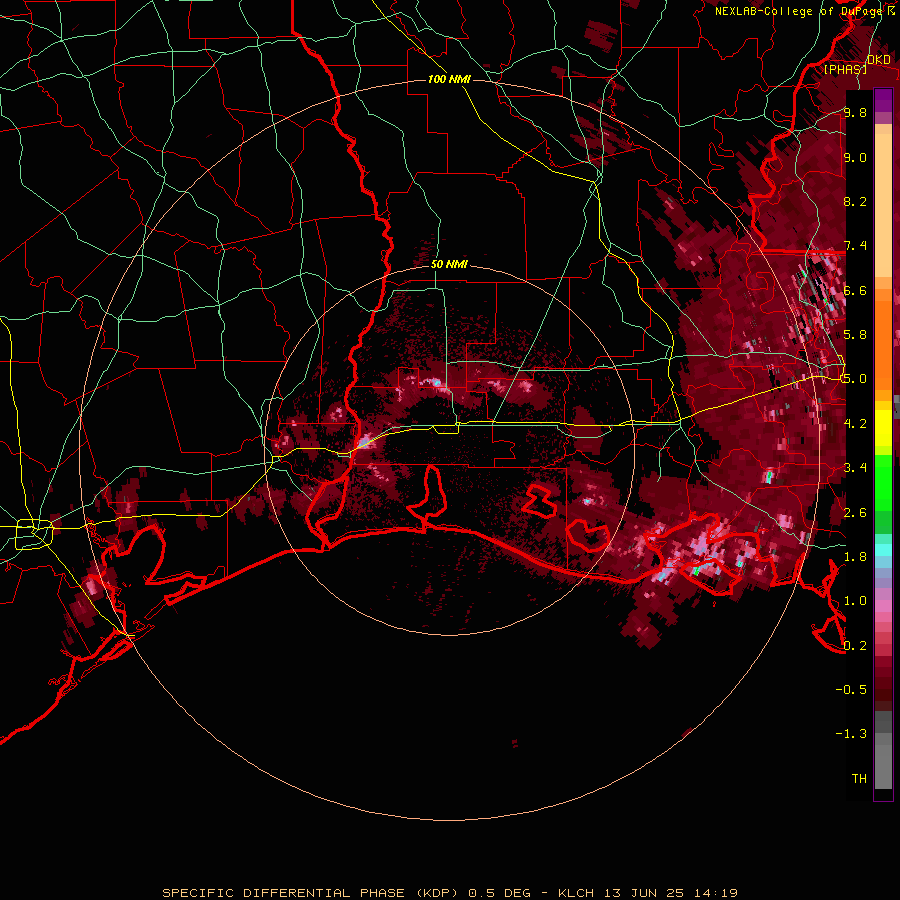Click the 4.2 value on color scale
This screenshot has height=900, width=900.
855,424
